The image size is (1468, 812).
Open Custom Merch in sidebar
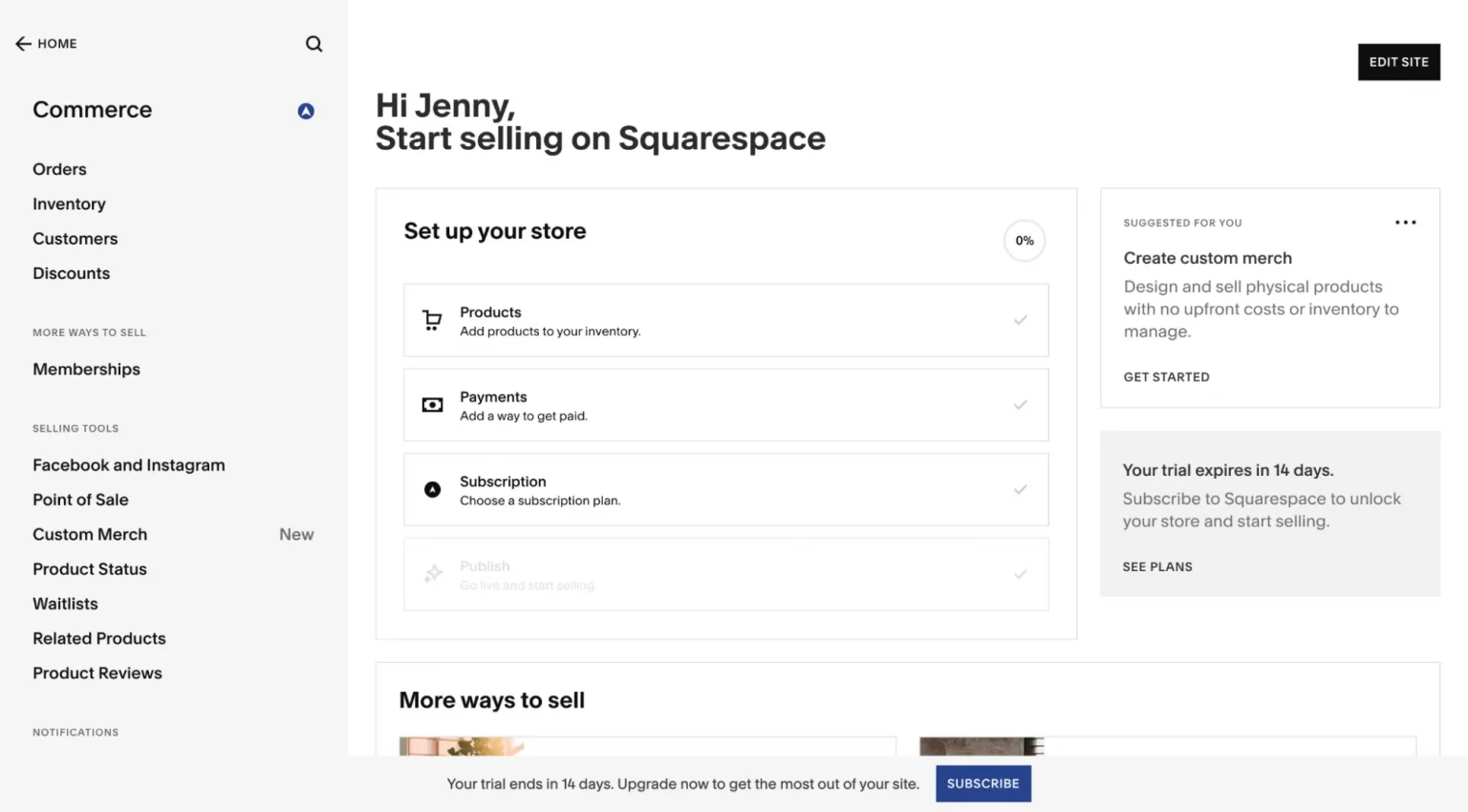(x=90, y=535)
